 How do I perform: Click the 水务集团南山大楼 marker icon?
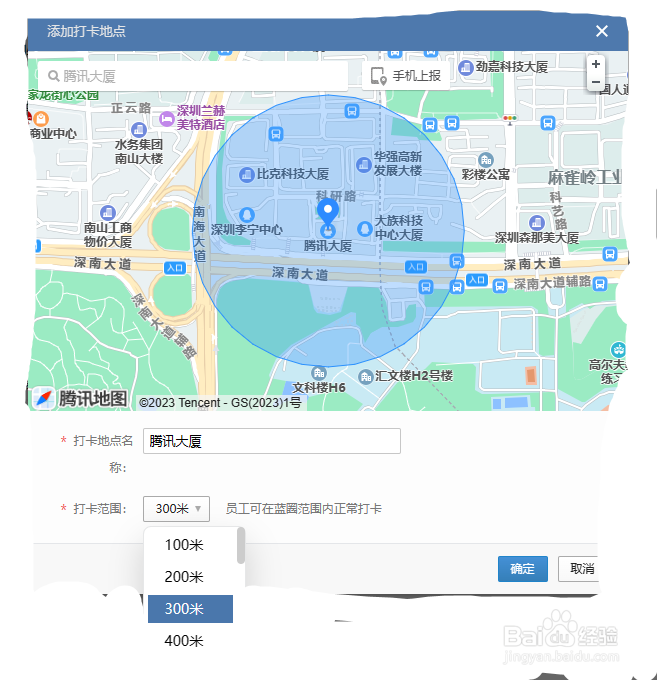[x=139, y=130]
